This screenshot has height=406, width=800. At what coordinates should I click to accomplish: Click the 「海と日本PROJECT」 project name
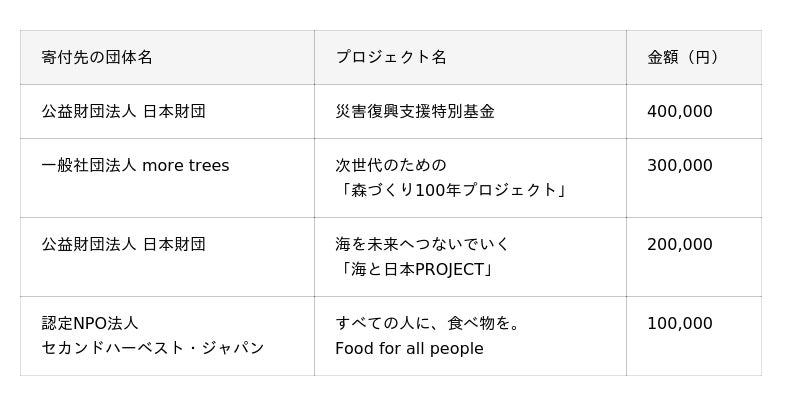[415, 269]
